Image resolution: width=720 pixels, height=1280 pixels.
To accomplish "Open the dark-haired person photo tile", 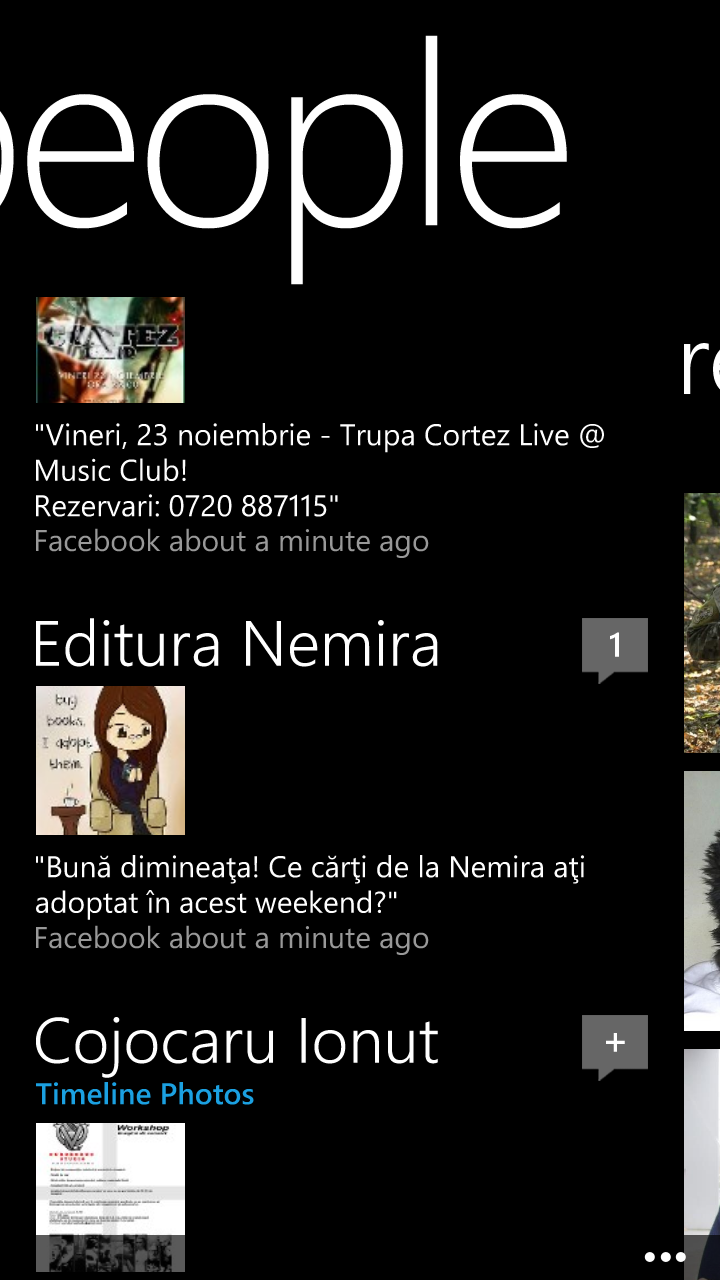I will (702, 900).
